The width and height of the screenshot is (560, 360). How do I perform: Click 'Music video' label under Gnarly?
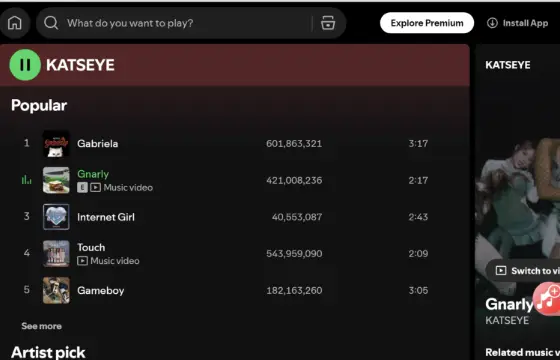[128, 188]
